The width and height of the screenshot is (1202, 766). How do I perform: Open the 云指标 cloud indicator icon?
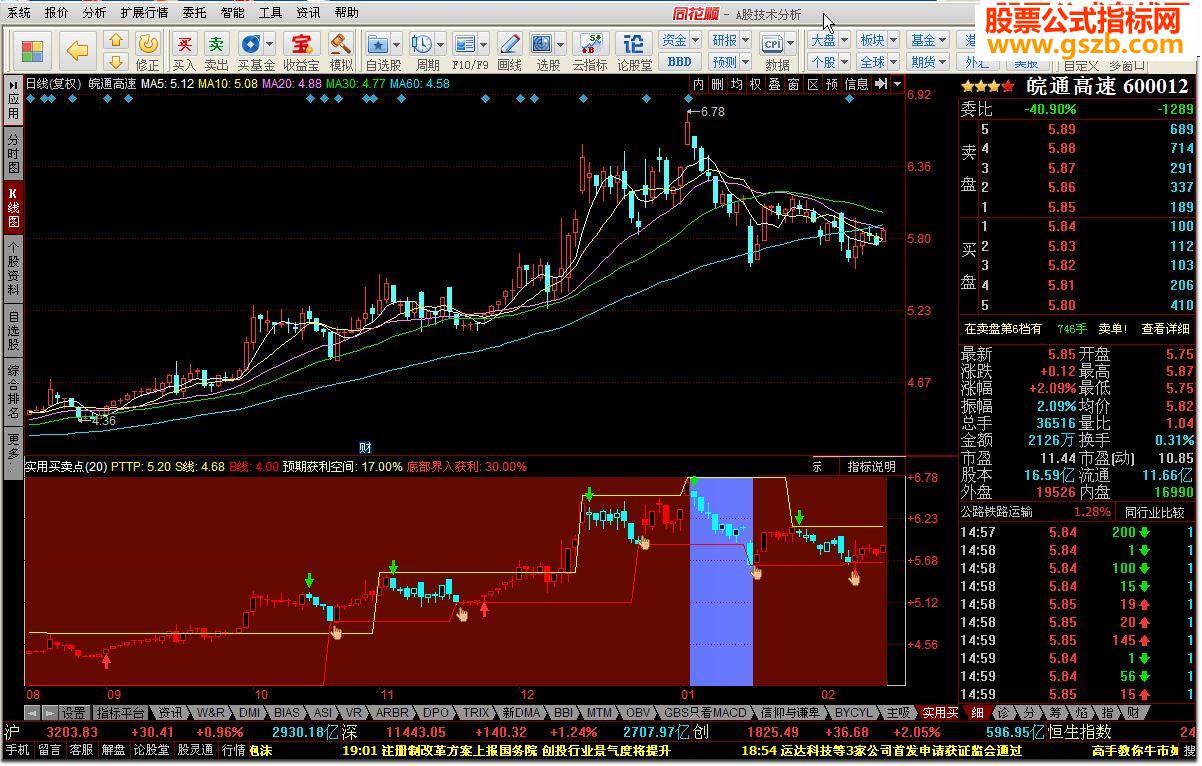pos(589,43)
